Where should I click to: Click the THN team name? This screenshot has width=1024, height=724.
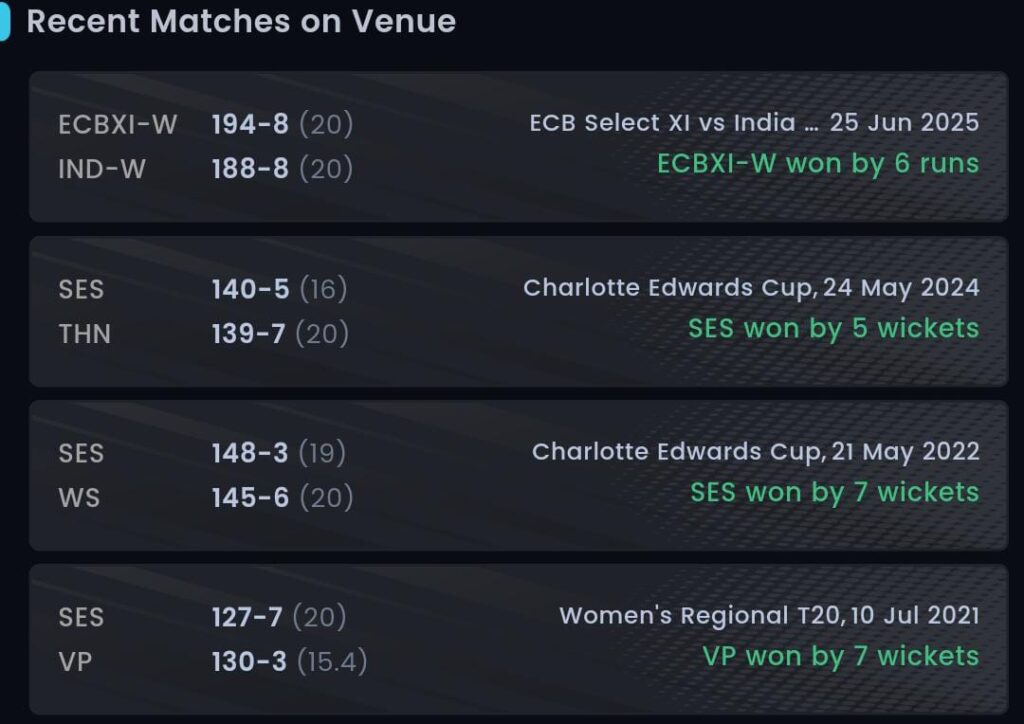point(85,334)
